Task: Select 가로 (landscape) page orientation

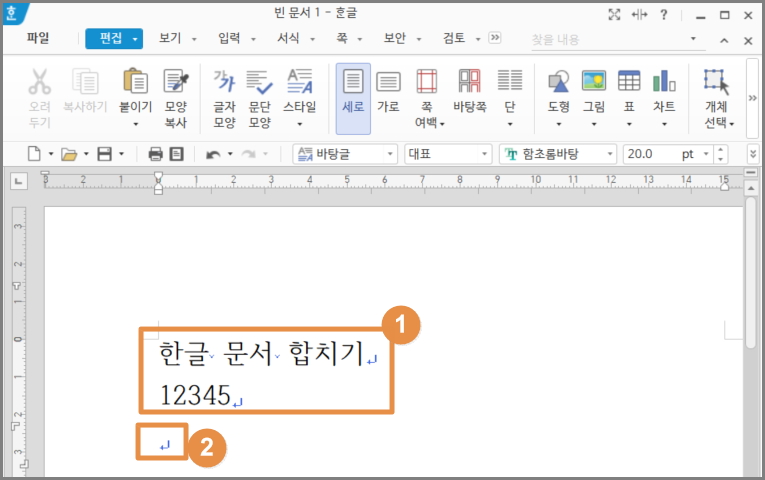Action: click(x=388, y=91)
